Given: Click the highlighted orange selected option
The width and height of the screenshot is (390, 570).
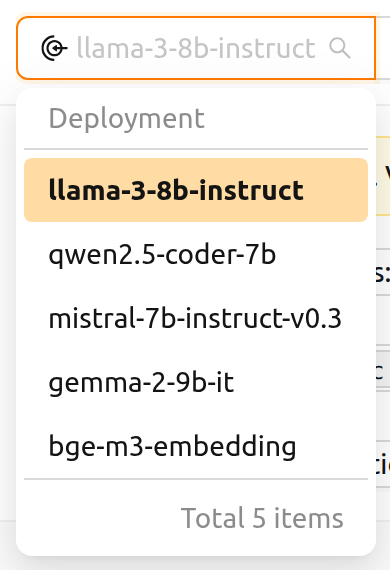Looking at the screenshot, I should pyautogui.click(x=196, y=190).
